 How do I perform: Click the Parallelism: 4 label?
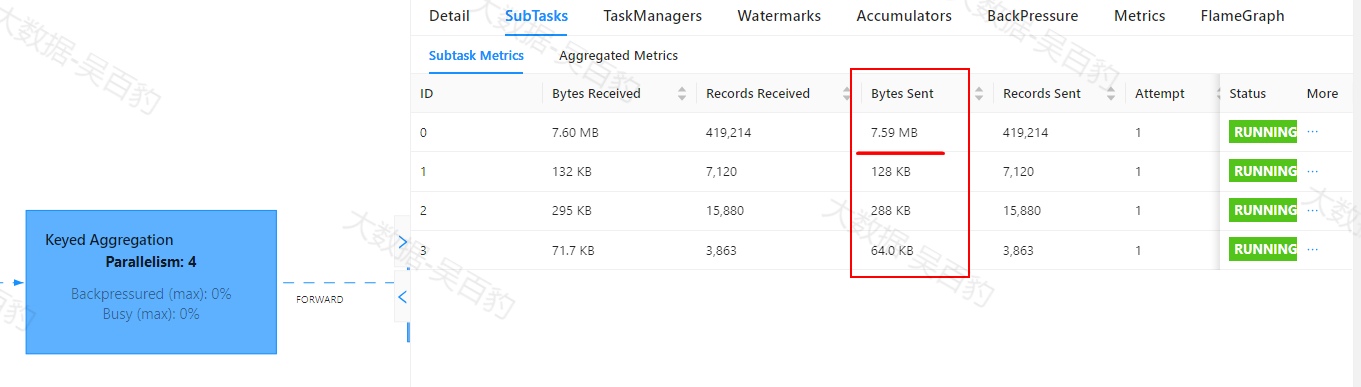click(x=151, y=262)
